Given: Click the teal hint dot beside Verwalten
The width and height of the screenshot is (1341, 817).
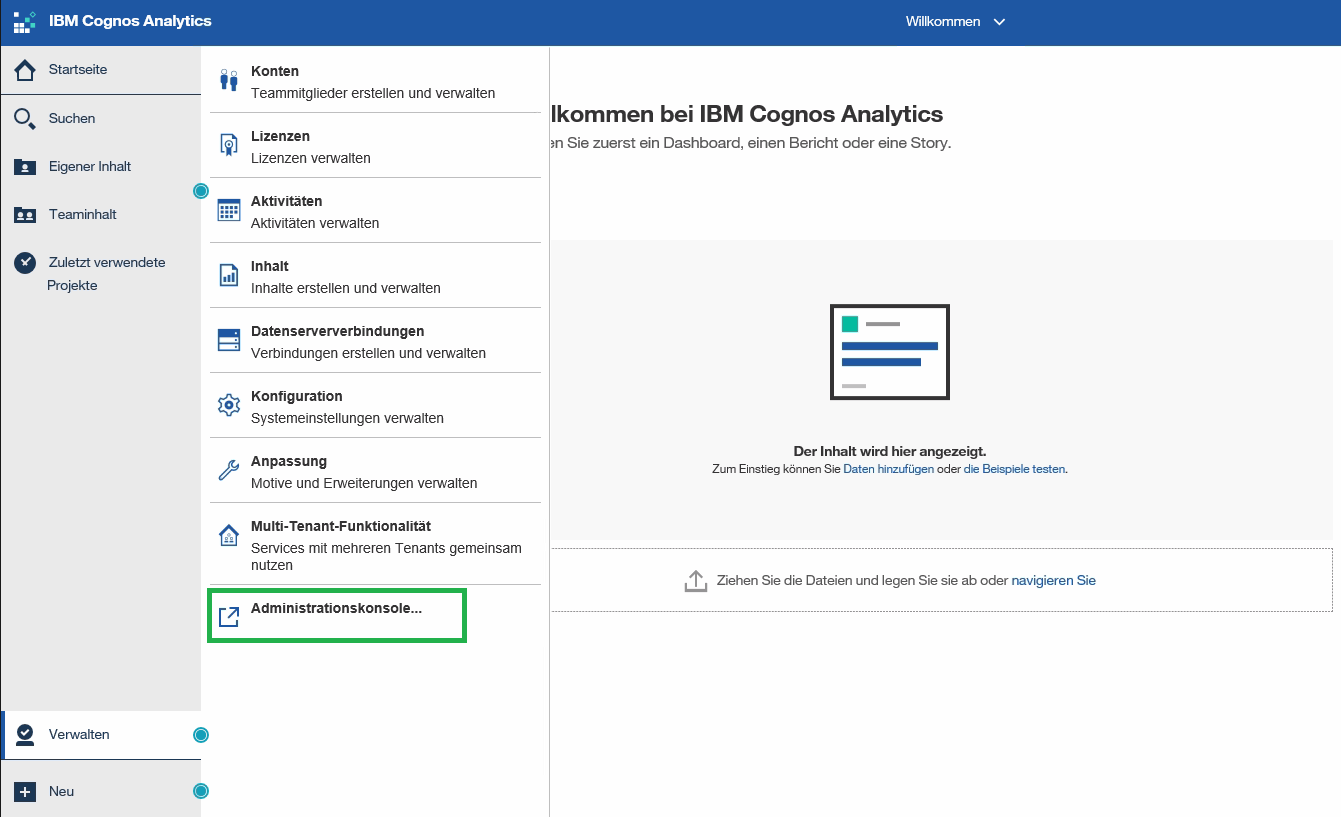Looking at the screenshot, I should pyautogui.click(x=201, y=735).
